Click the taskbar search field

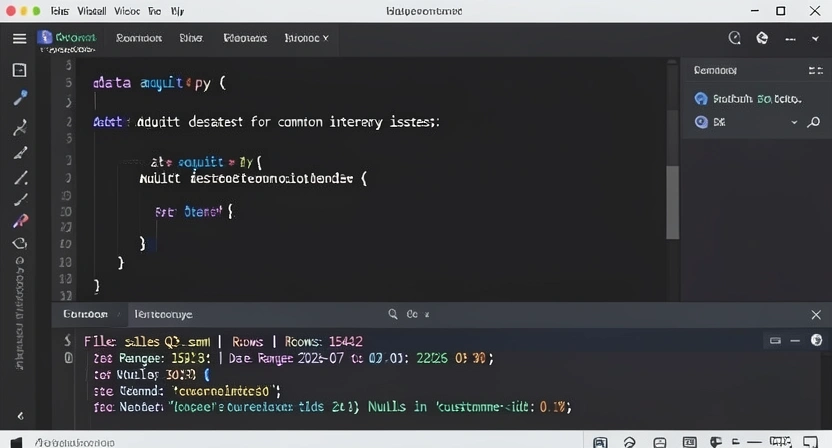tap(75, 442)
